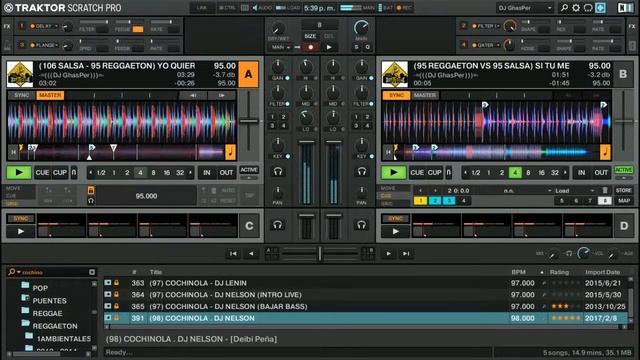Open the search magnifier in the header
Image resolution: width=640 pixels, height=360 pixels.
[564, 8]
